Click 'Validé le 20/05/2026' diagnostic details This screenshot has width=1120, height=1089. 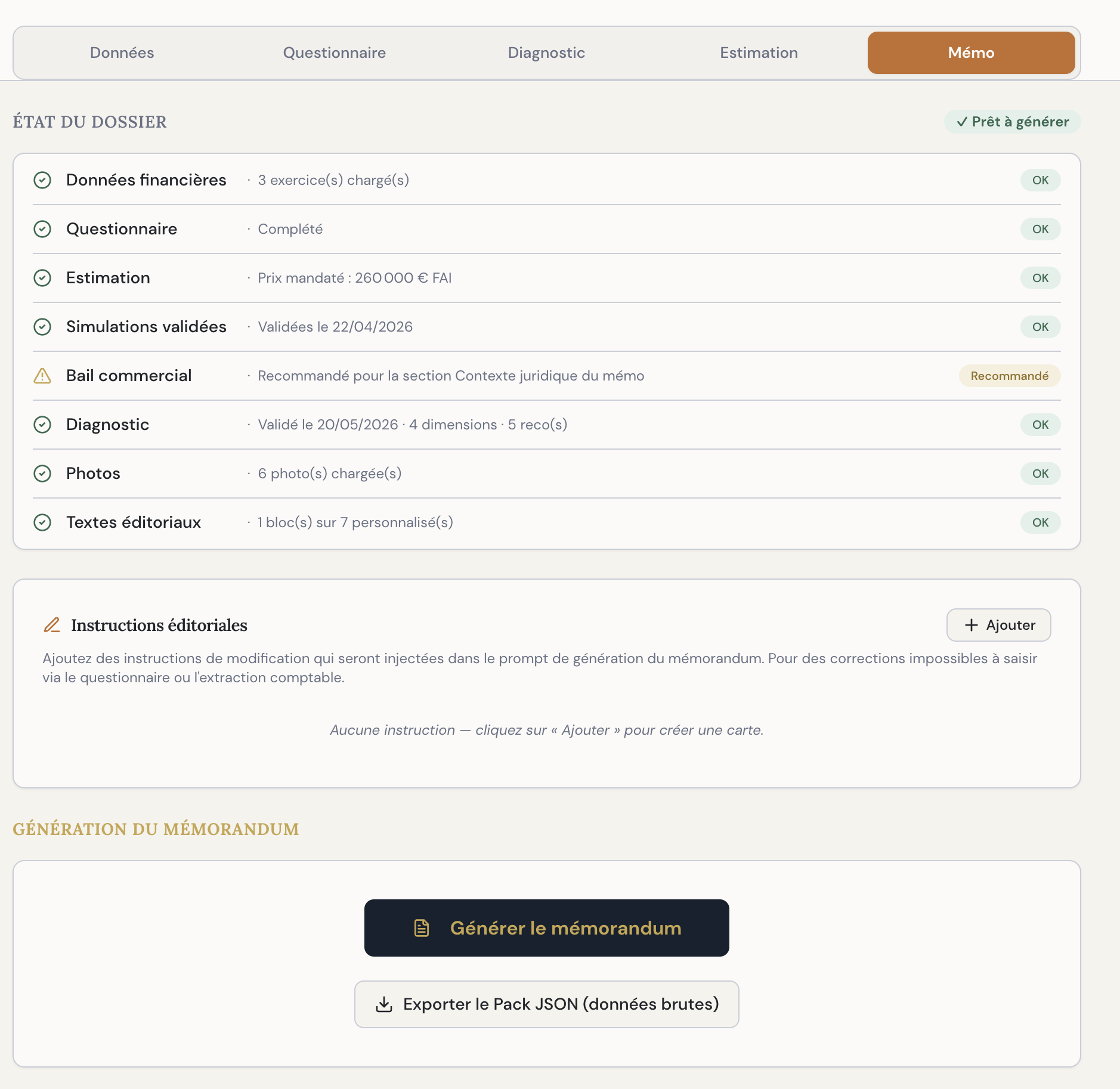point(413,425)
